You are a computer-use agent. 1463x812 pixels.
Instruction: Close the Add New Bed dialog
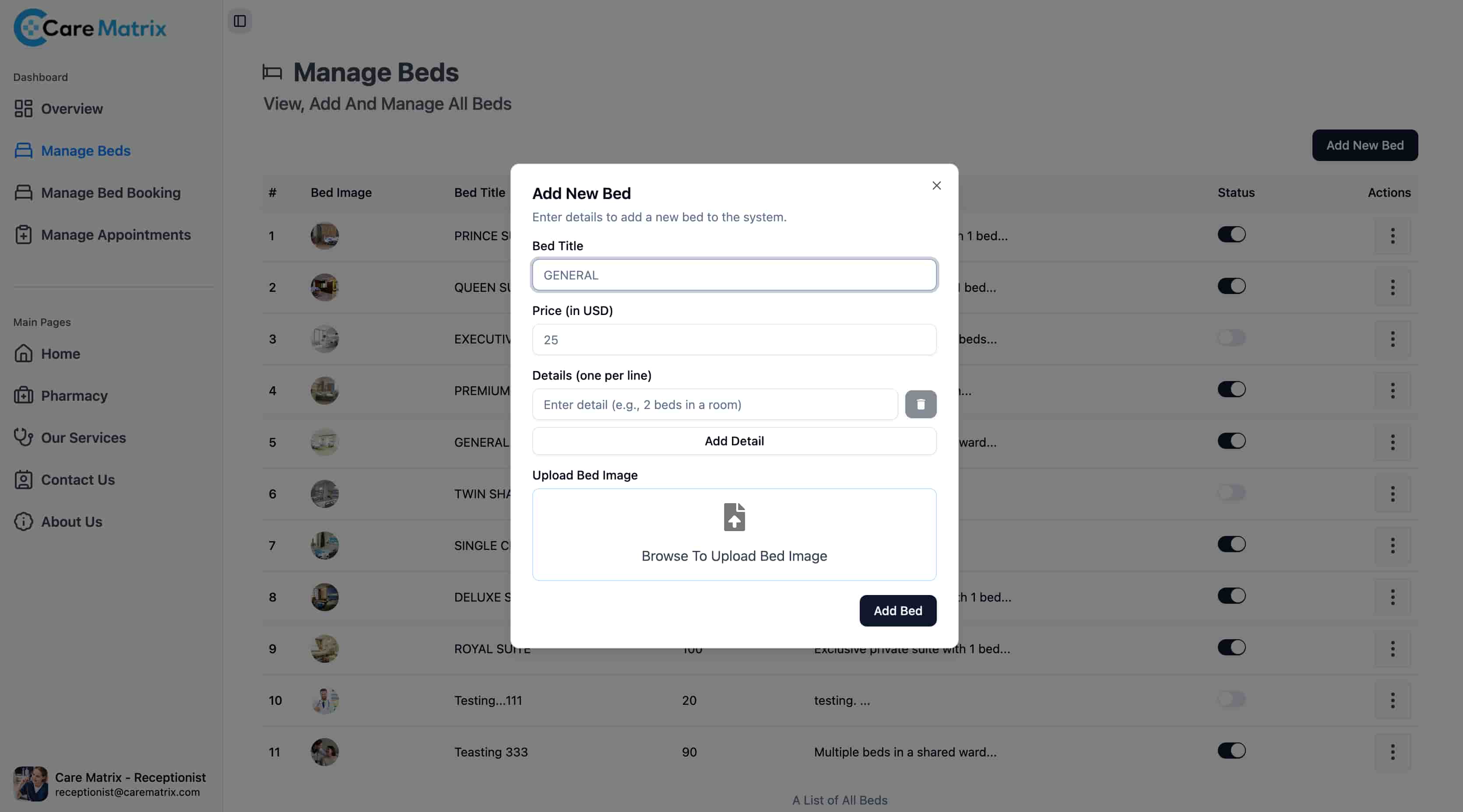[x=936, y=185]
